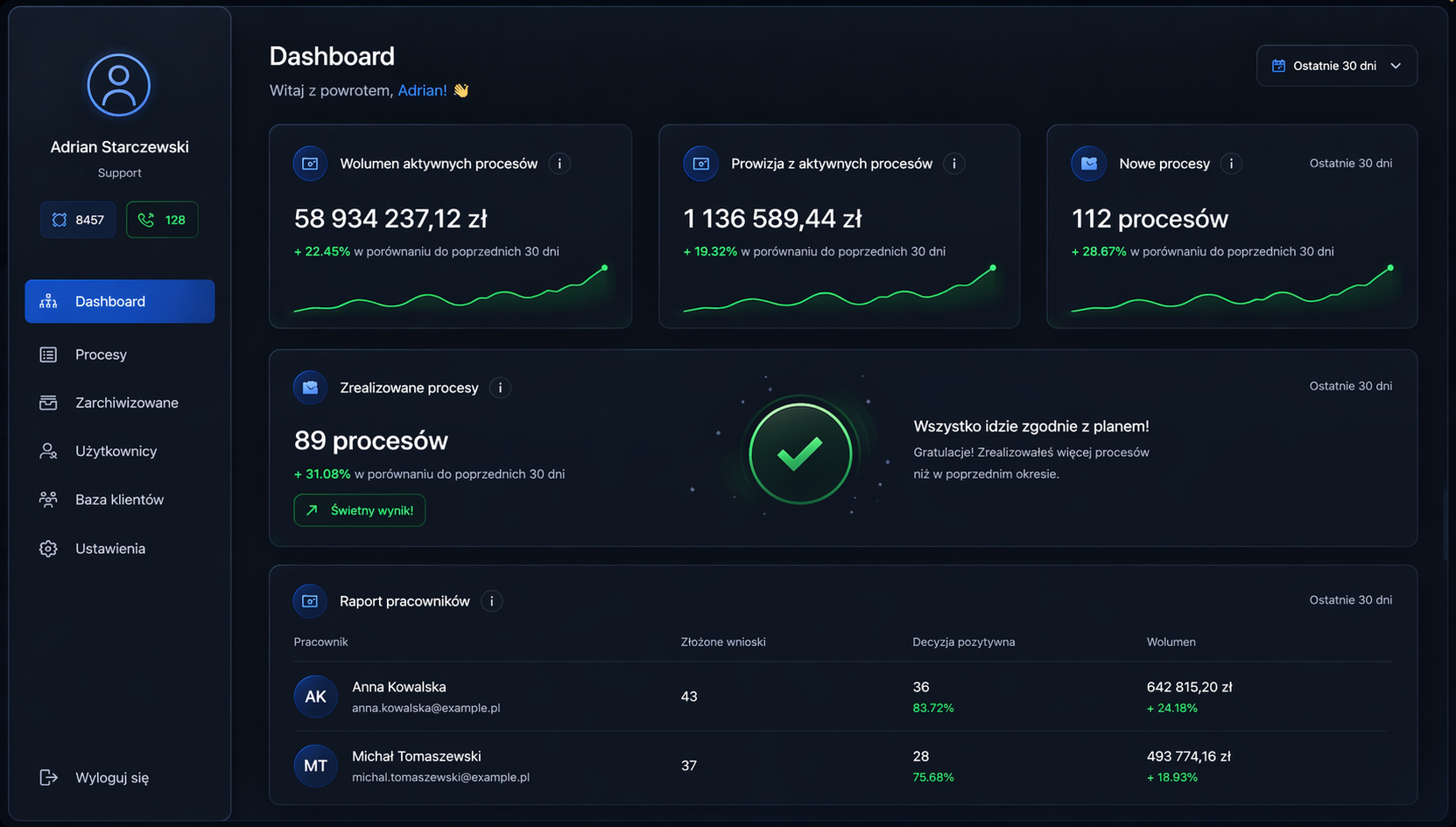Open Baza klientów page
The image size is (1456, 827).
pyautogui.click(x=120, y=500)
